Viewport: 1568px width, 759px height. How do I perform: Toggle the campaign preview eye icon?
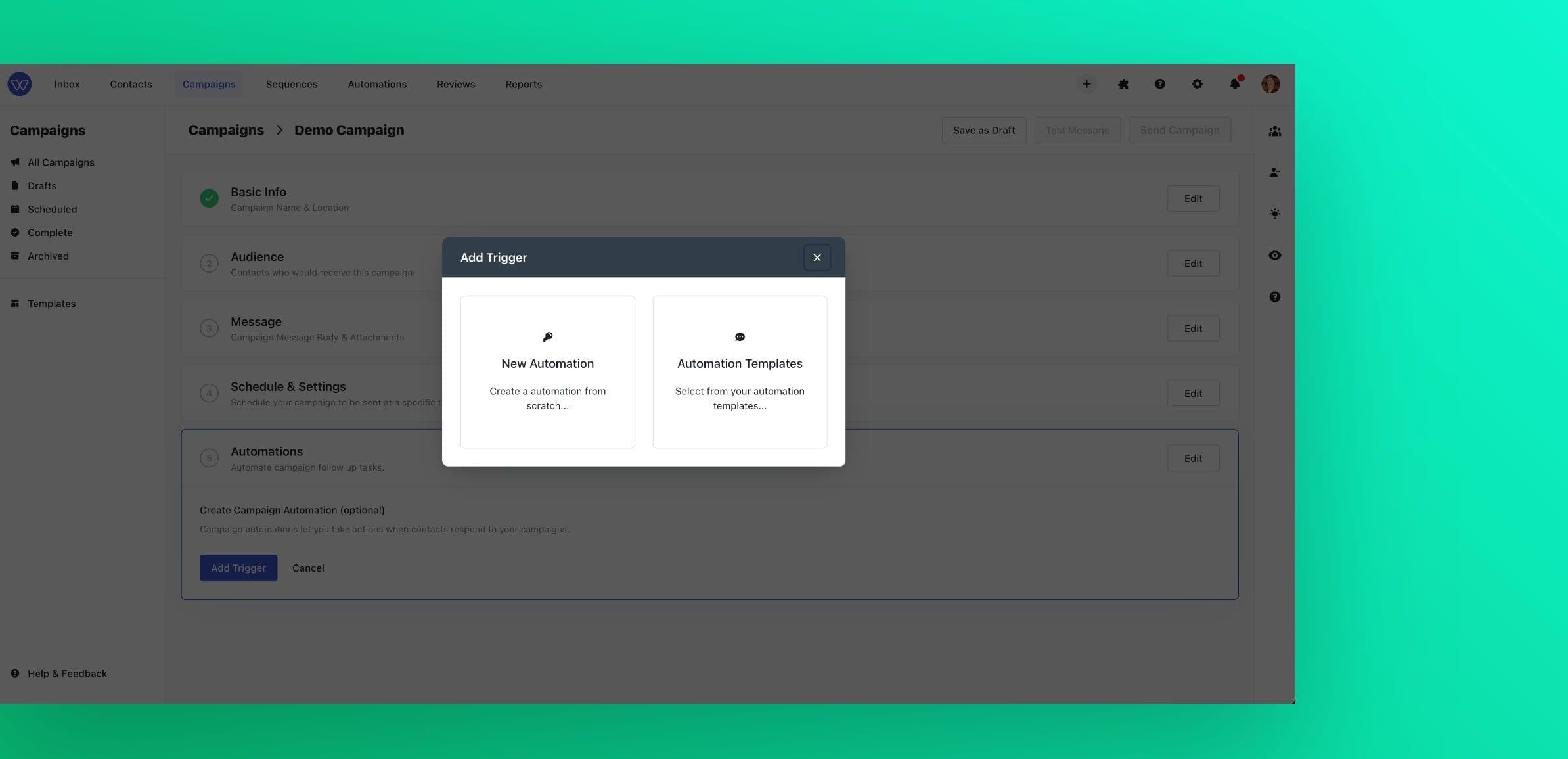1274,255
